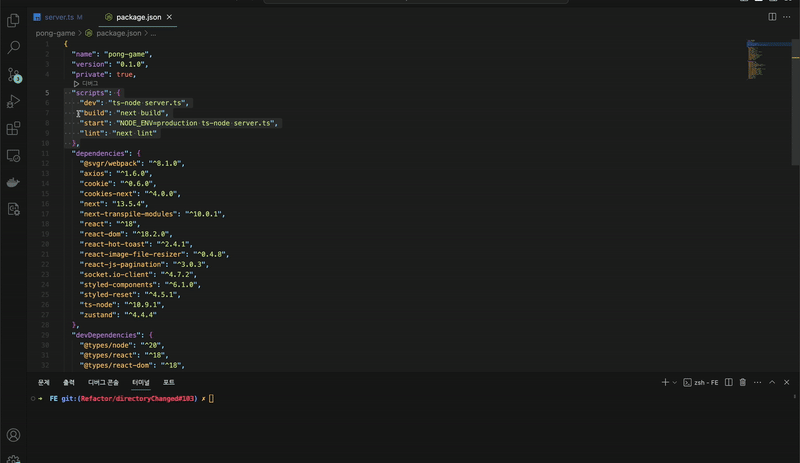Switch to the server.ts tab
Image resolution: width=800 pixels, height=463 pixels.
tap(58, 17)
